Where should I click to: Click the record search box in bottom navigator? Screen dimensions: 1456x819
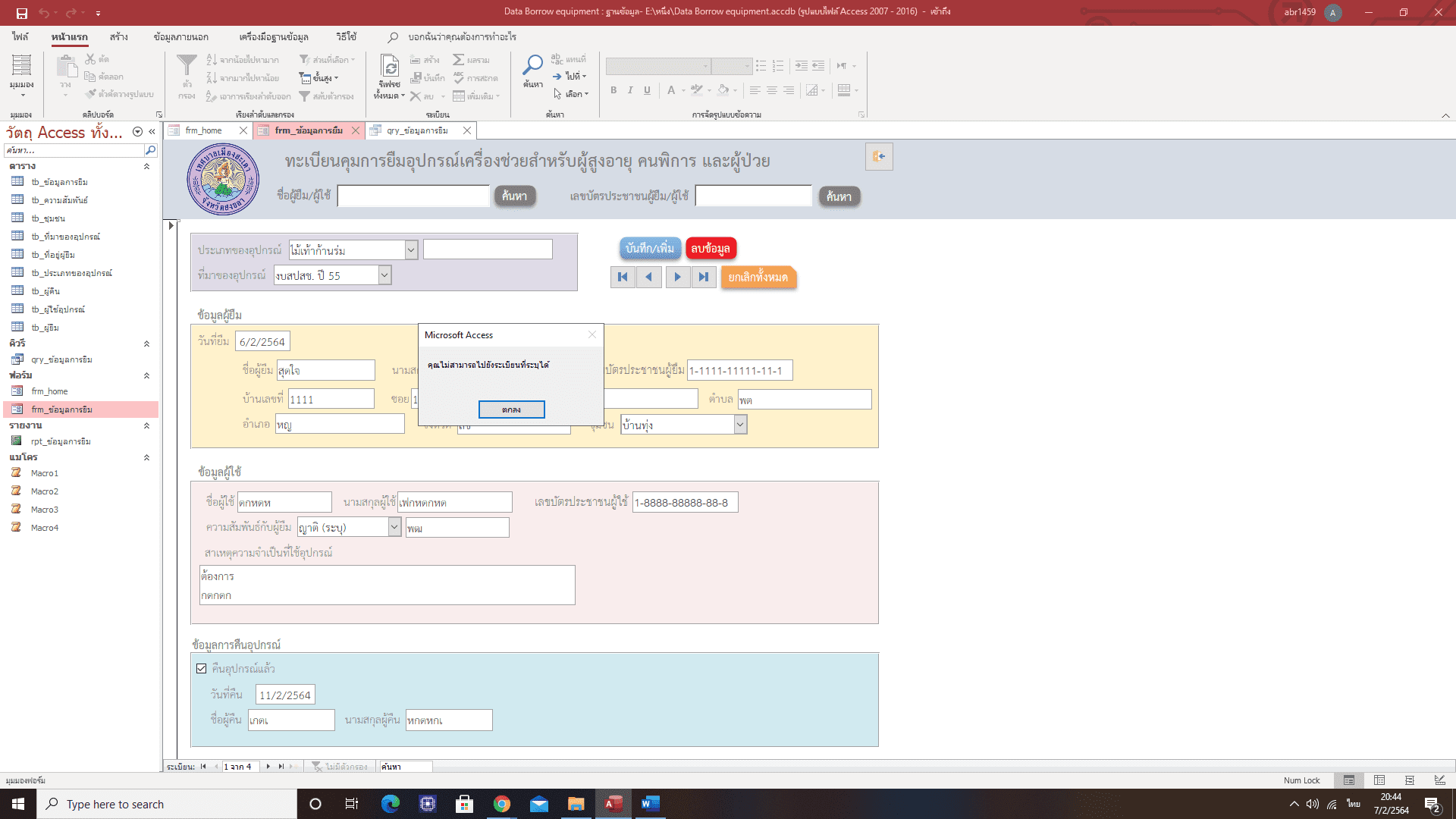pos(406,767)
